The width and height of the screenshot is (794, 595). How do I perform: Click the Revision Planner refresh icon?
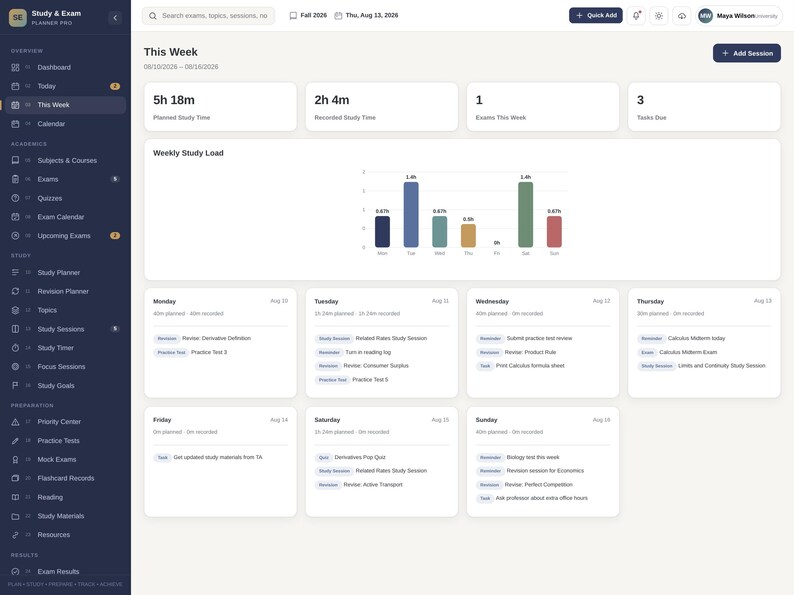click(15, 291)
